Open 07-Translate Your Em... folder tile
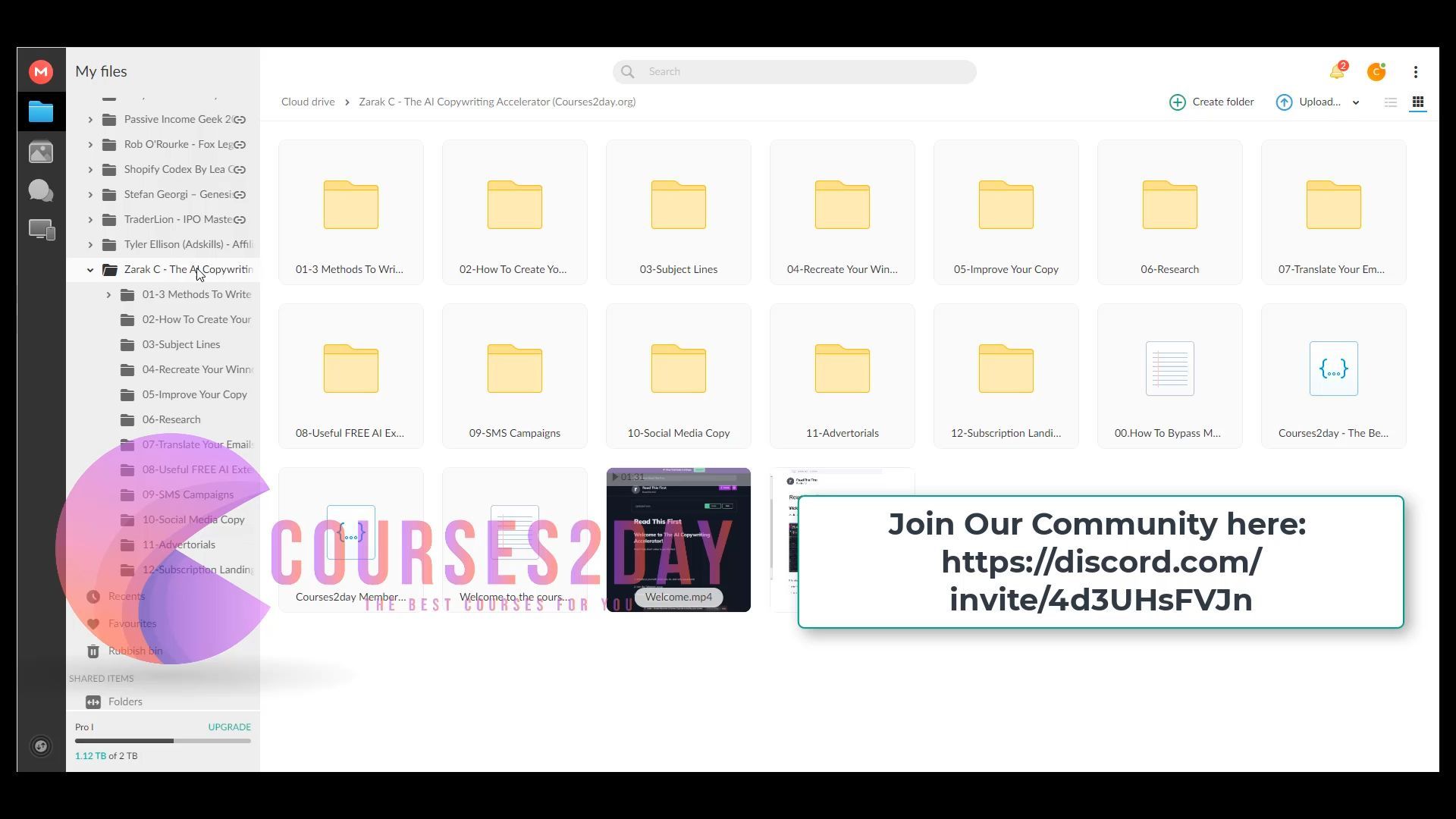This screenshot has height=819, width=1456. pyautogui.click(x=1334, y=212)
